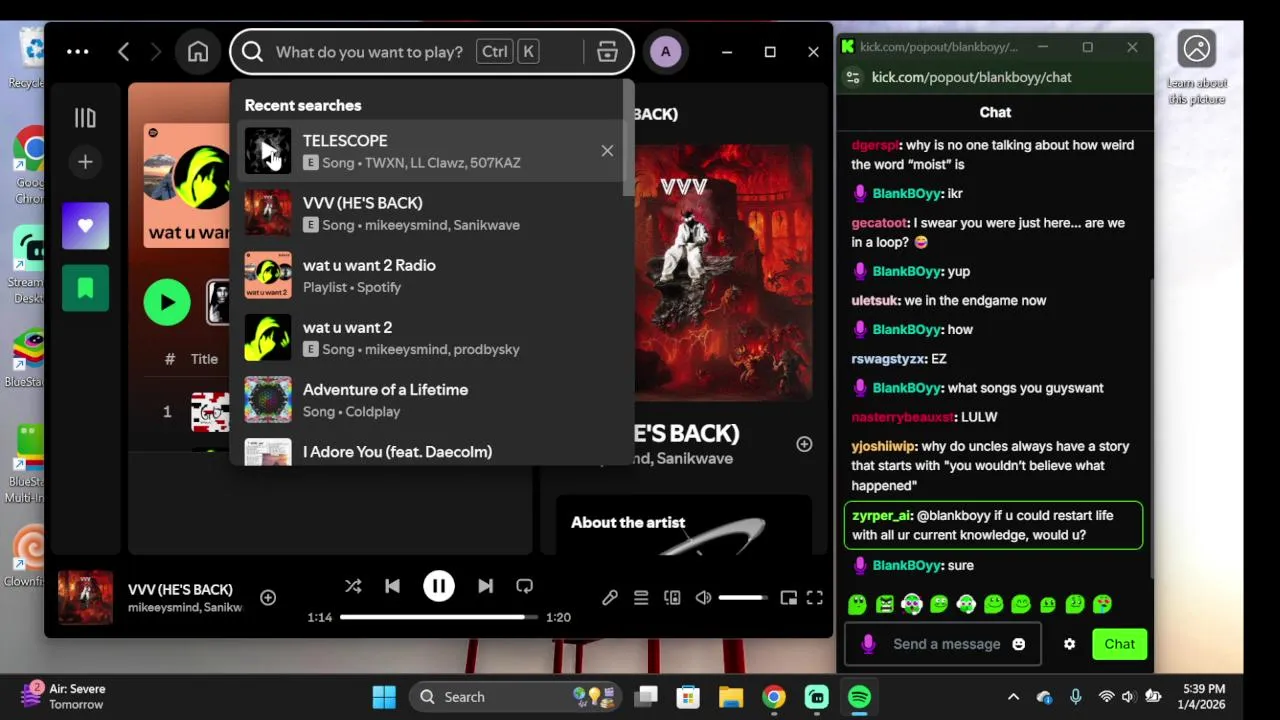Viewport: 1280px width, 720px height.
Task: Click the green Chat send button
Action: pos(1119,644)
